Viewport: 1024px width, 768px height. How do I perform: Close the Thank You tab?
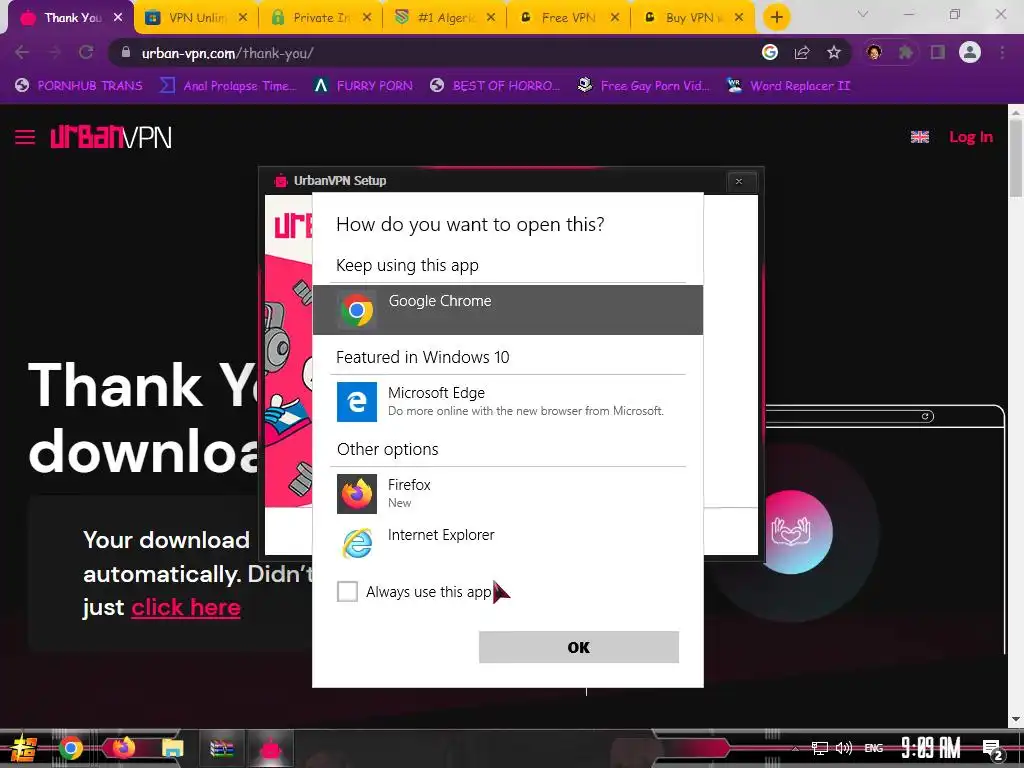click(x=118, y=18)
